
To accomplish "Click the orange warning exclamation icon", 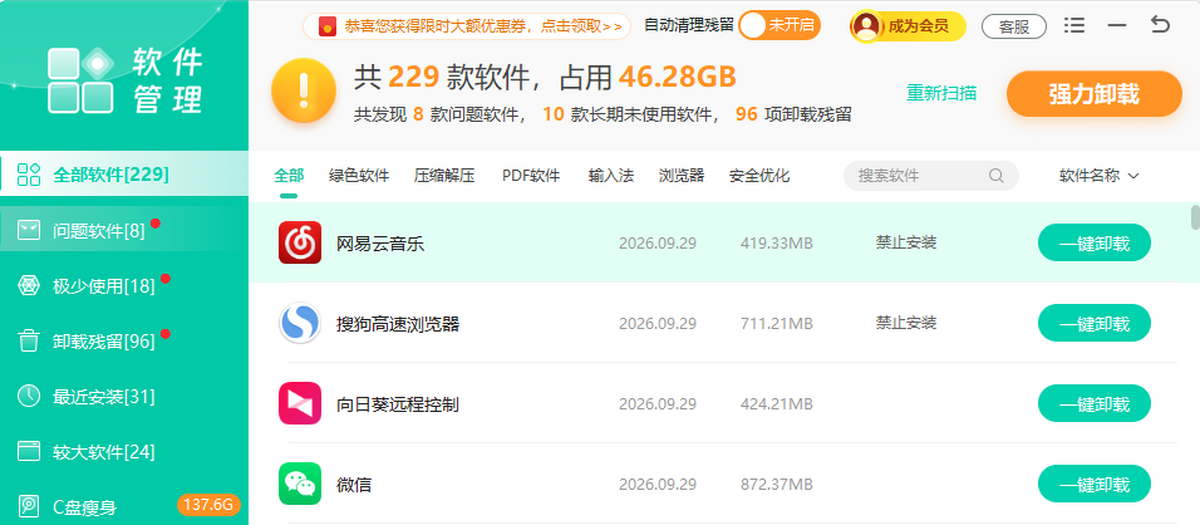I will pos(304,91).
